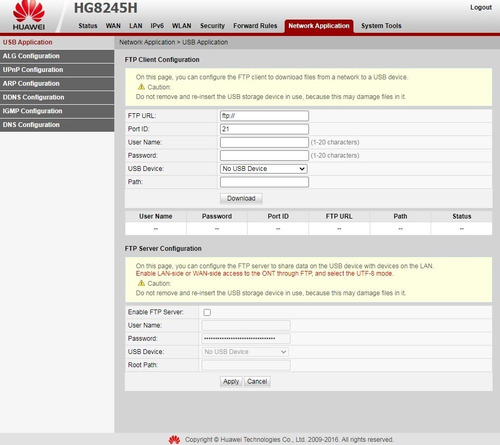This screenshot has height=445, width=500.
Task: Click the caution warning icon in FTP Client section
Action: tap(141, 87)
